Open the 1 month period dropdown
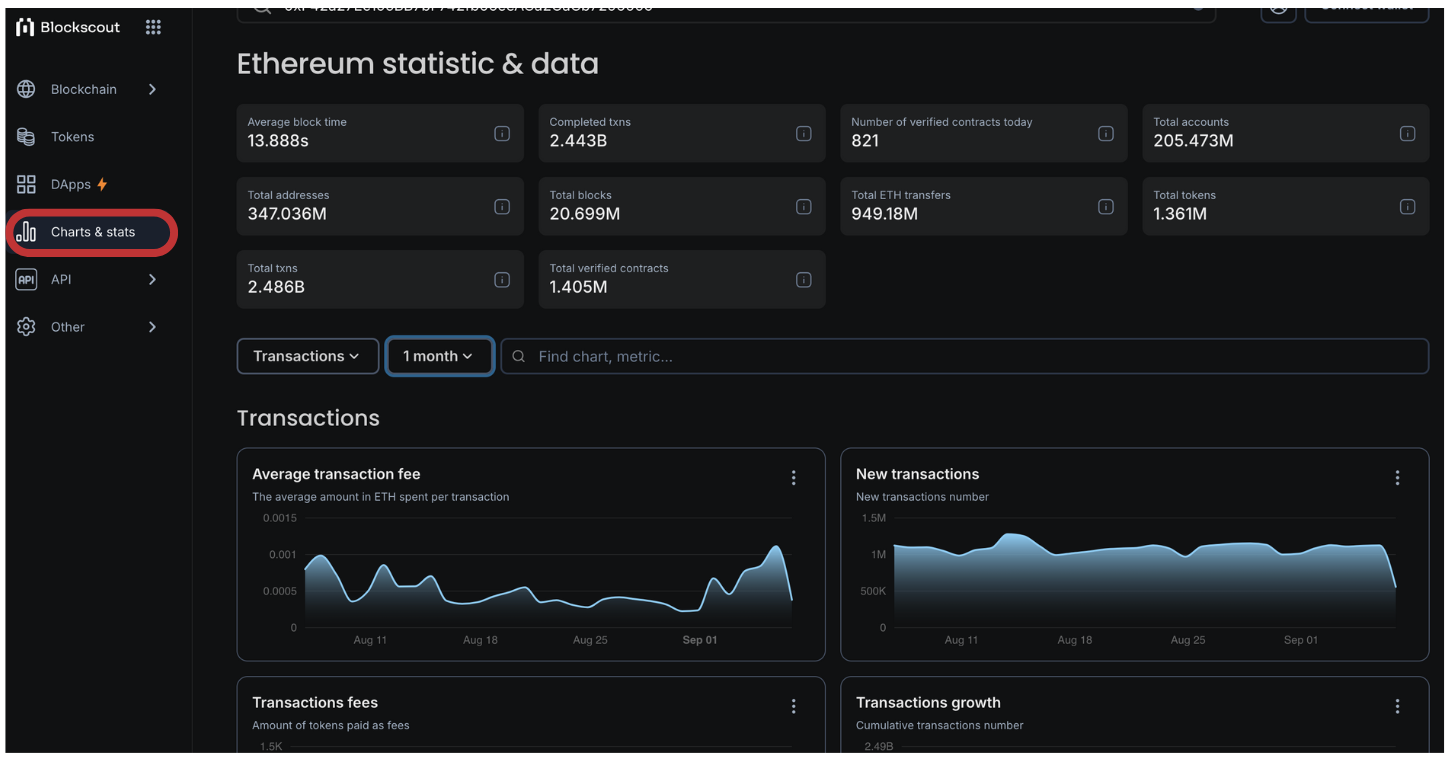1446x761 pixels. [439, 356]
